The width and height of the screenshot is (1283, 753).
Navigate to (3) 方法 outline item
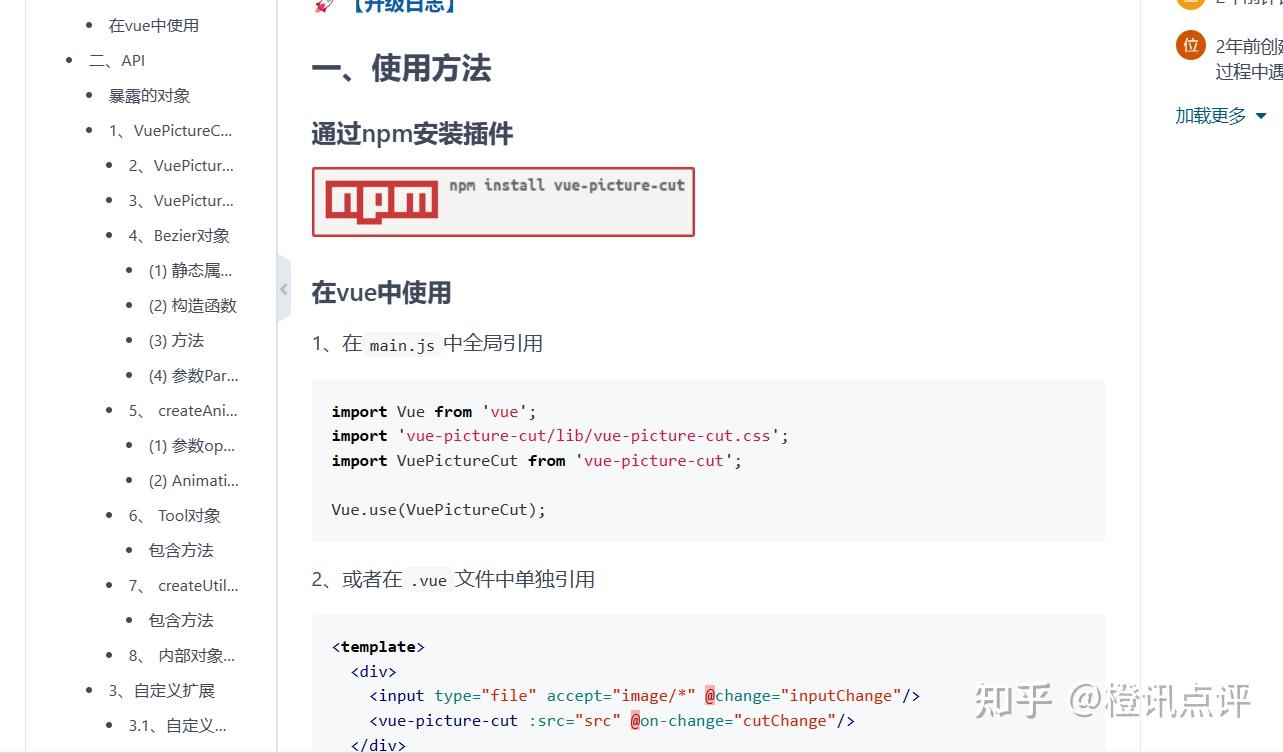coord(176,341)
